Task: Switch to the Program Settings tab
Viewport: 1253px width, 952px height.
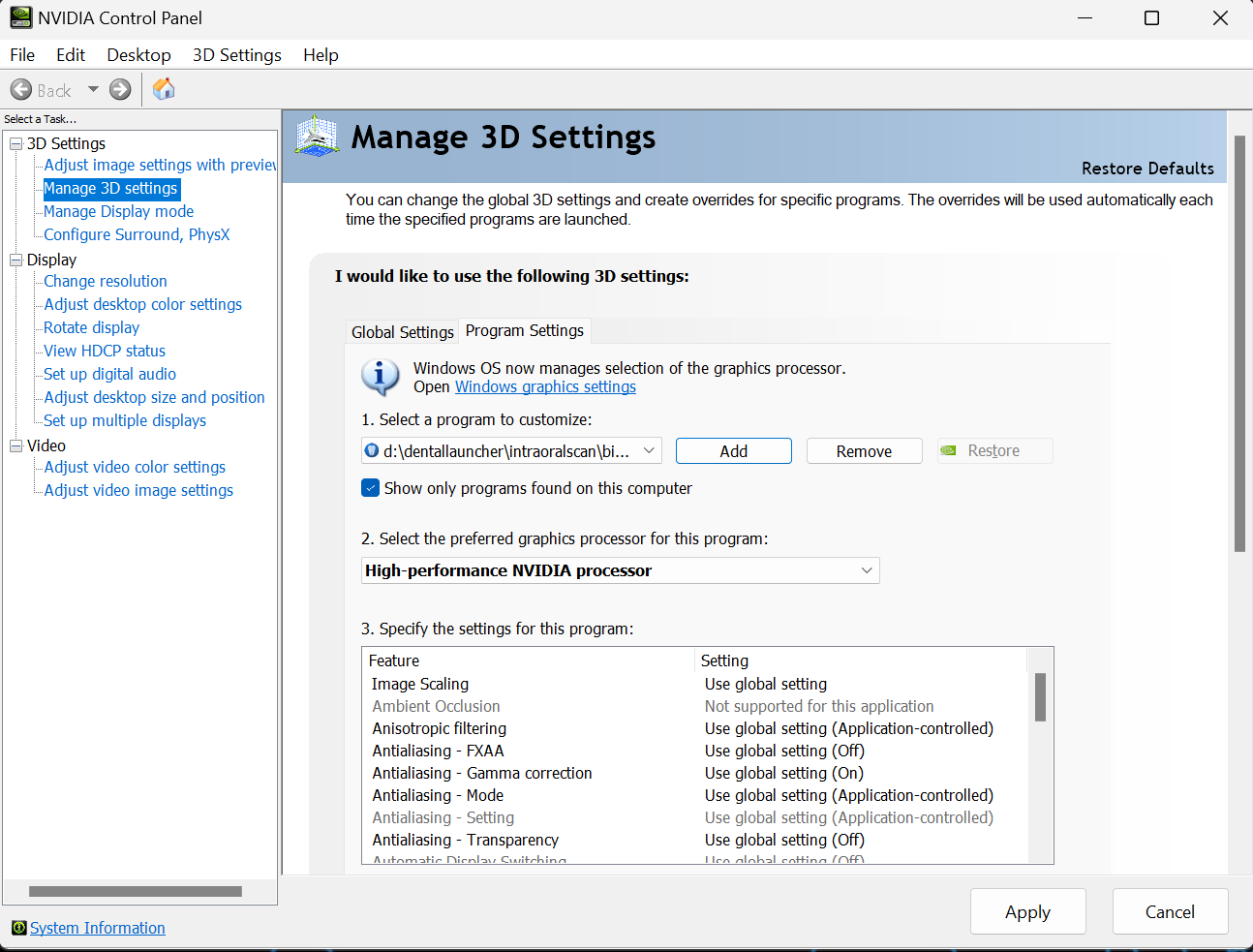Action: (x=525, y=330)
